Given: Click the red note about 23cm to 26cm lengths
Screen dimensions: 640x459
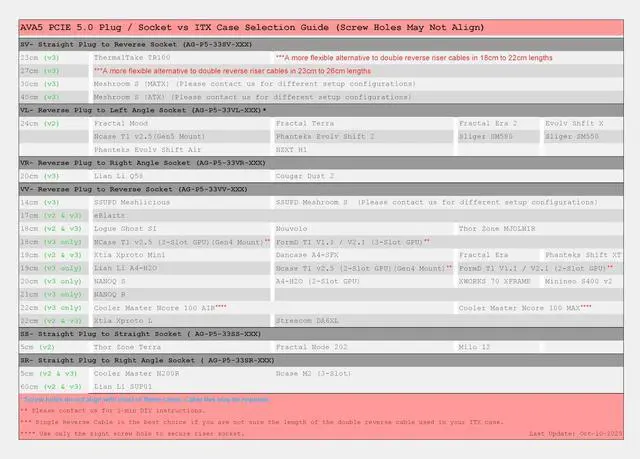Looking at the screenshot, I should click(x=232, y=71).
